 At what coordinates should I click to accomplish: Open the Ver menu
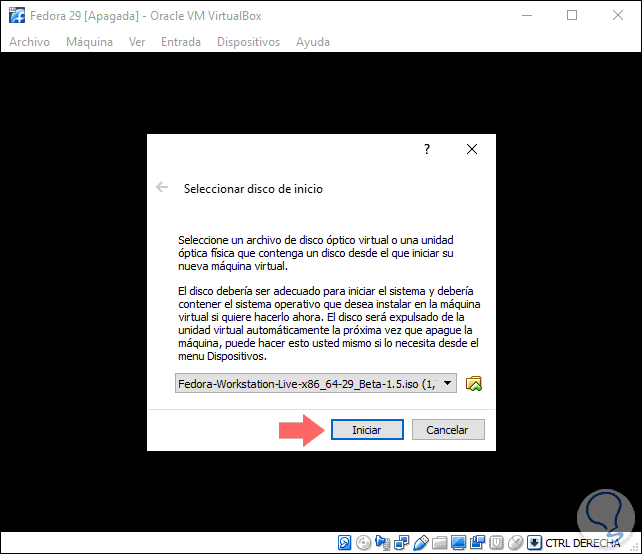pos(137,42)
